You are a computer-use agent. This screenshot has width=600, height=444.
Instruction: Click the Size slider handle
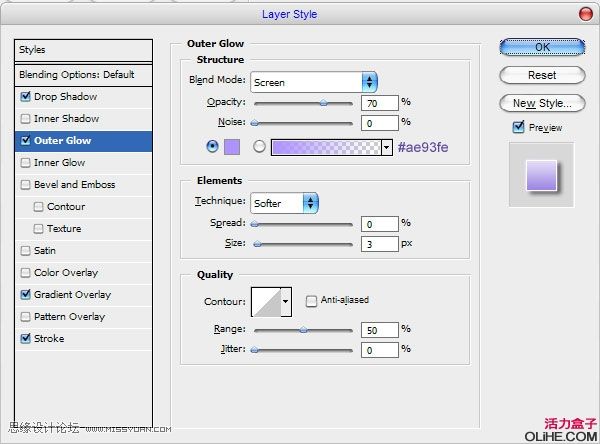point(258,244)
